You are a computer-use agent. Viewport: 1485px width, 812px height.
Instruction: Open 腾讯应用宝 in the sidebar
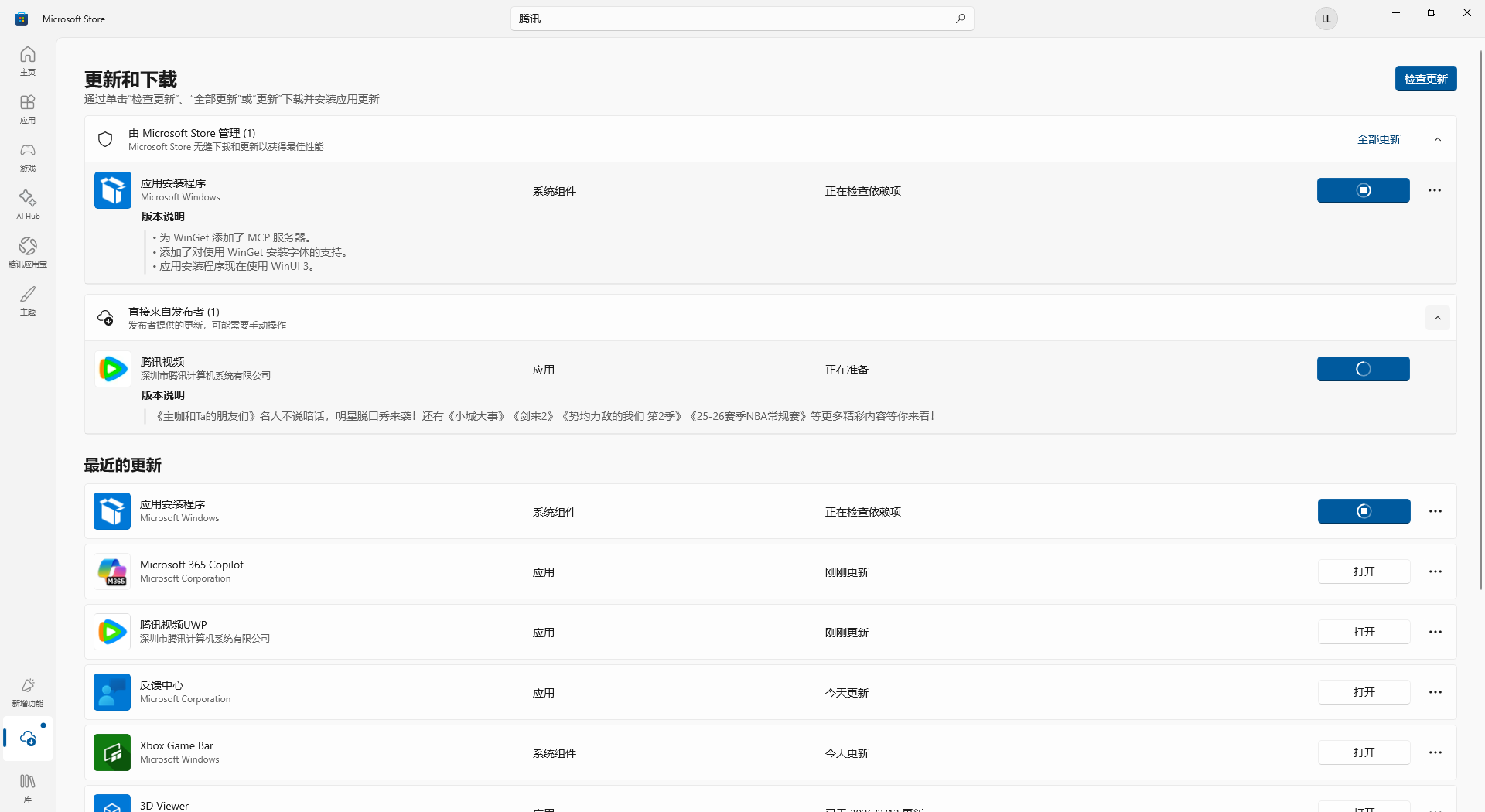28,252
